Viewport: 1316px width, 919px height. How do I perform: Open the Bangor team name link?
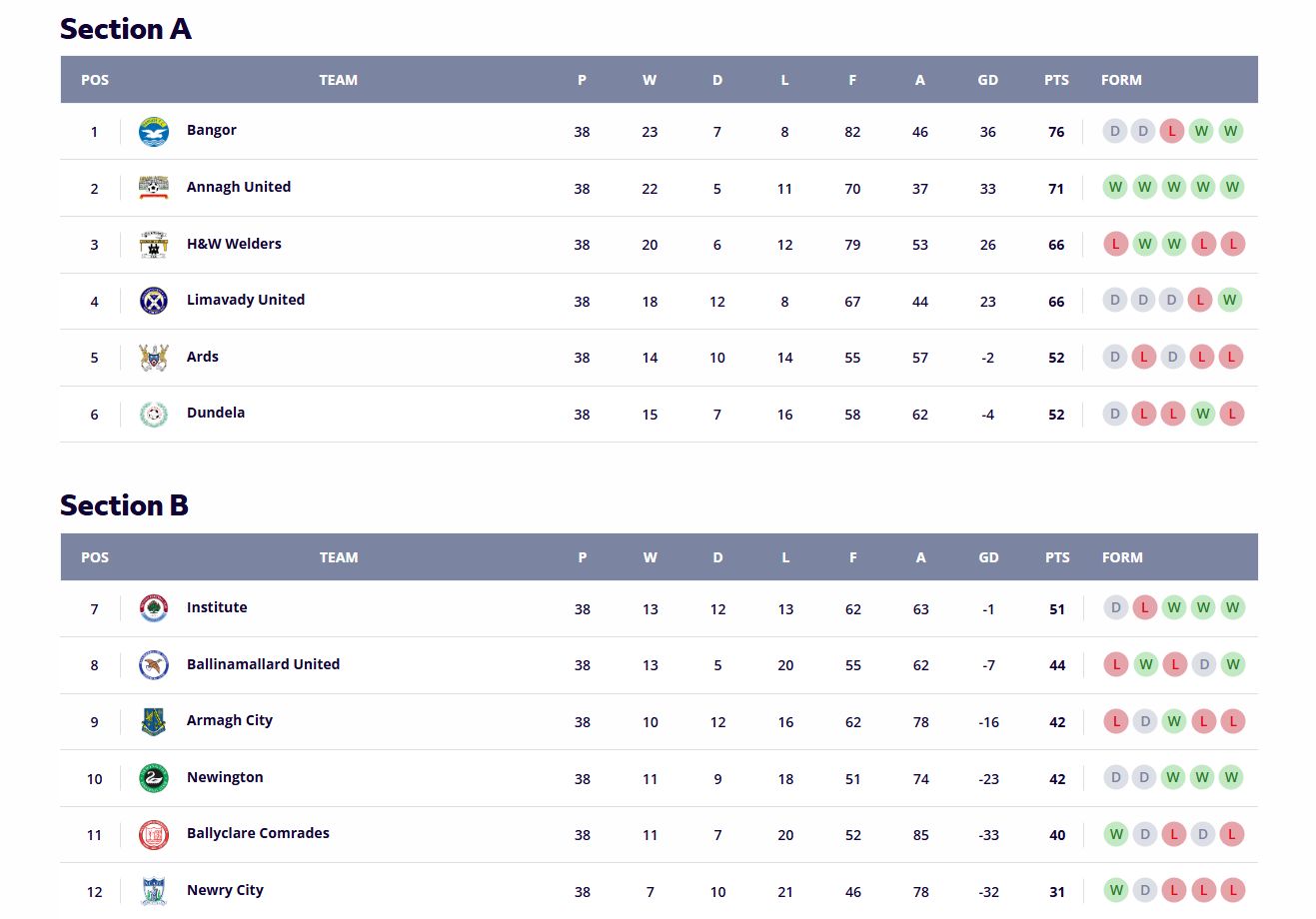[212, 130]
